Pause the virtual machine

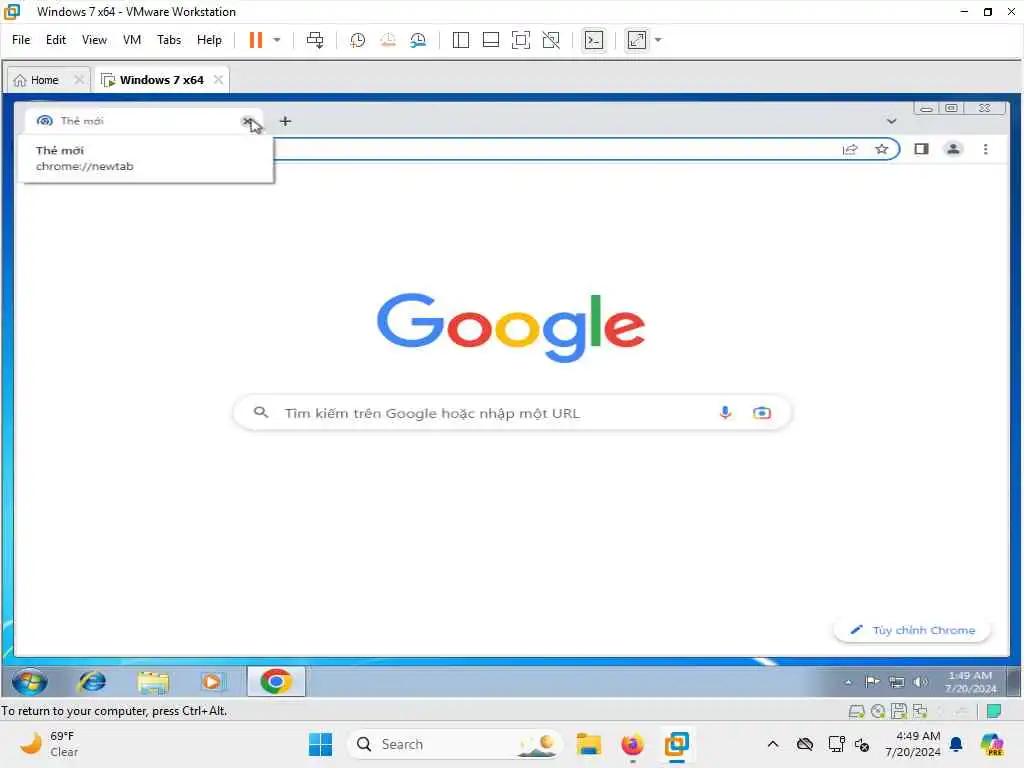point(255,40)
